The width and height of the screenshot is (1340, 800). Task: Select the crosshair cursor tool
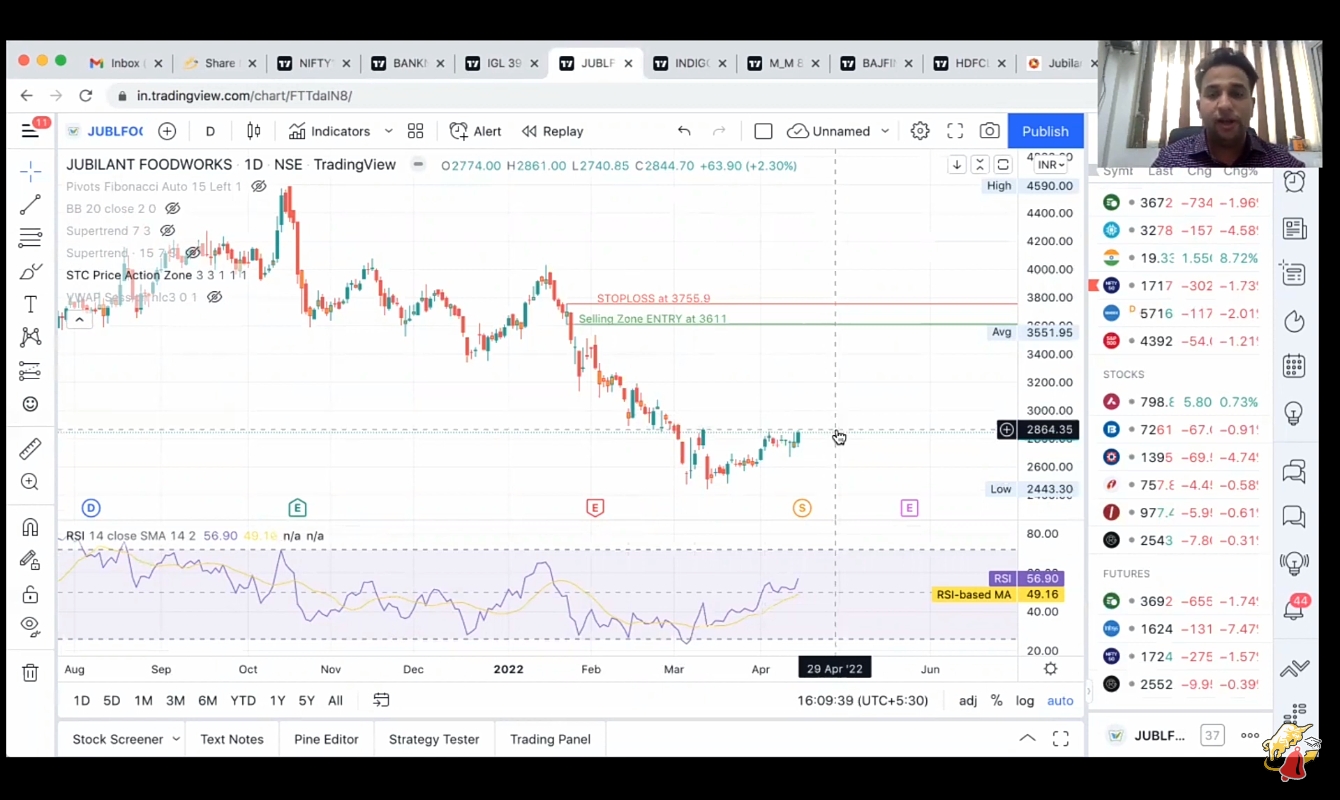click(x=30, y=171)
